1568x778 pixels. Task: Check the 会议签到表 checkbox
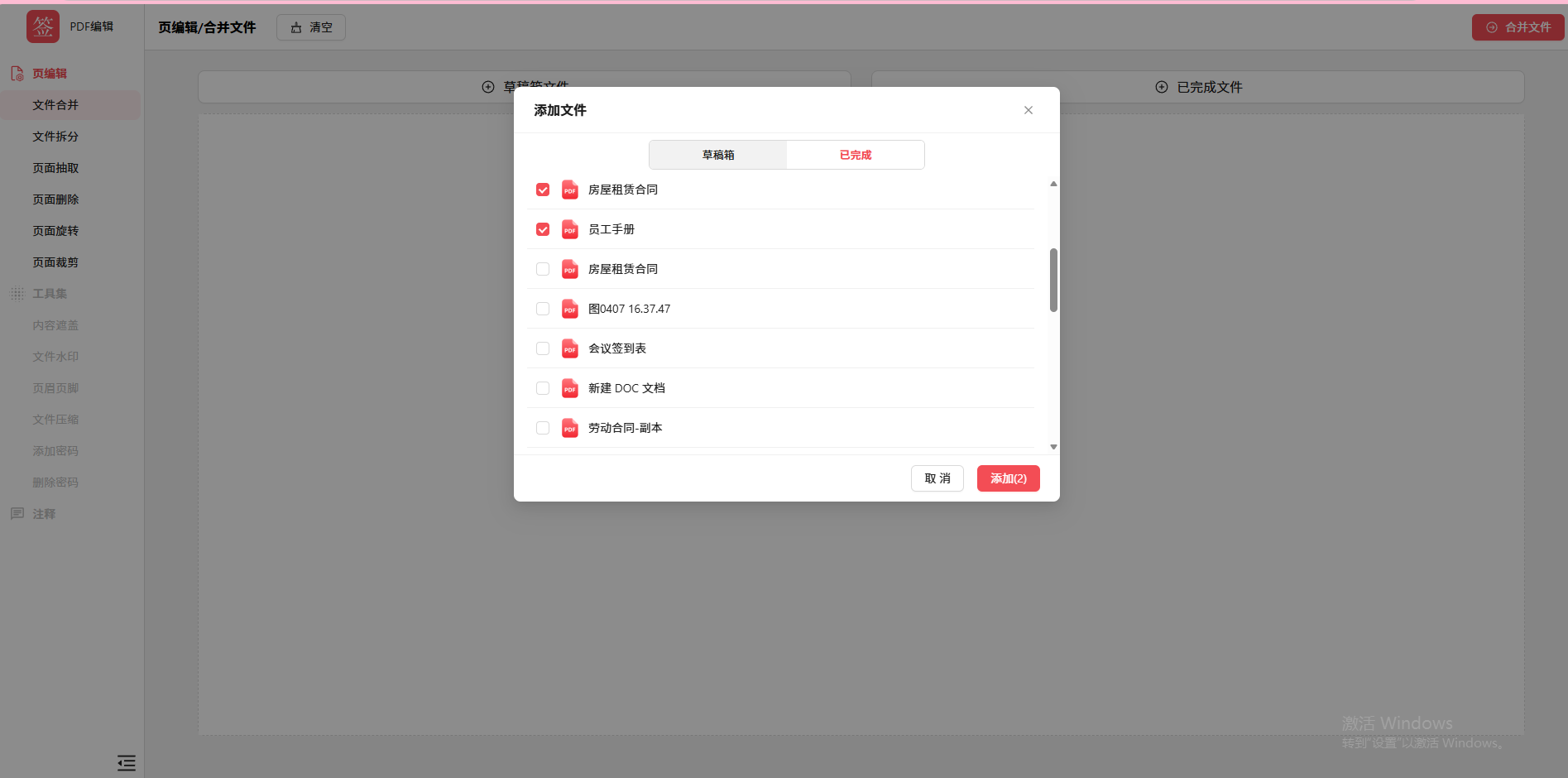(x=543, y=348)
